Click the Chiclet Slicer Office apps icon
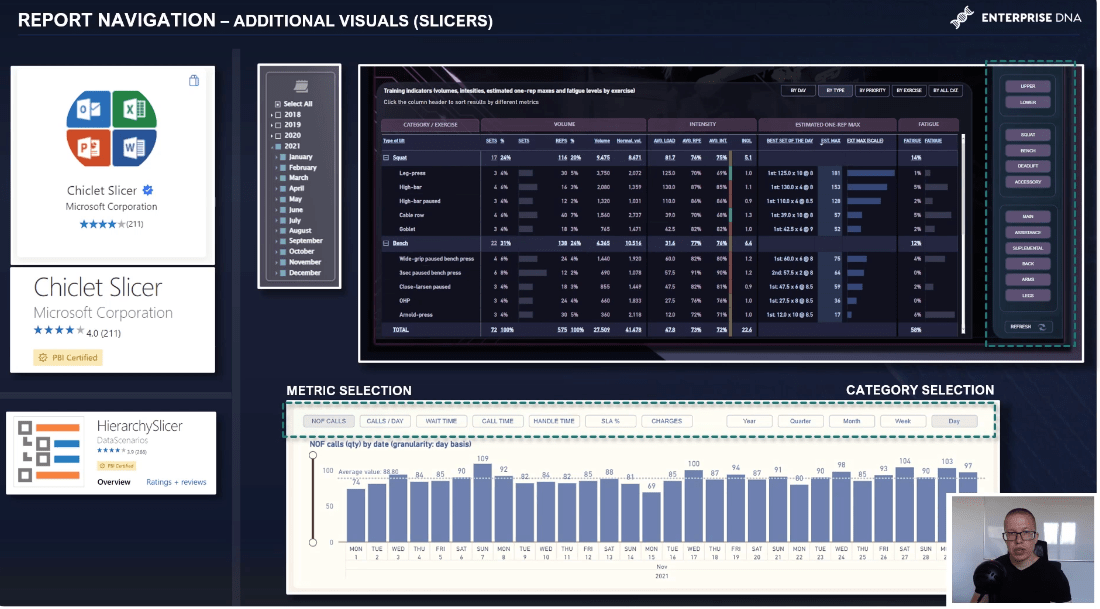 [111, 127]
